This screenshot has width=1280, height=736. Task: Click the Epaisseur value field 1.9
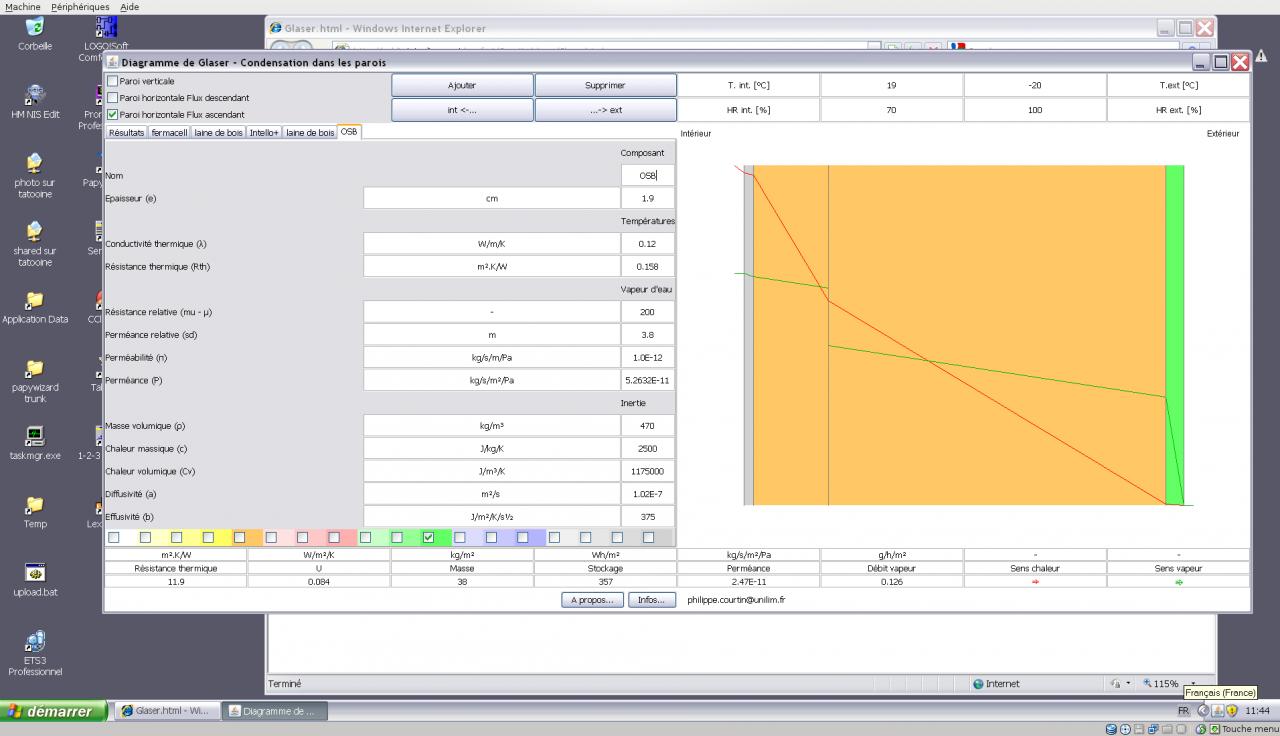(x=647, y=198)
